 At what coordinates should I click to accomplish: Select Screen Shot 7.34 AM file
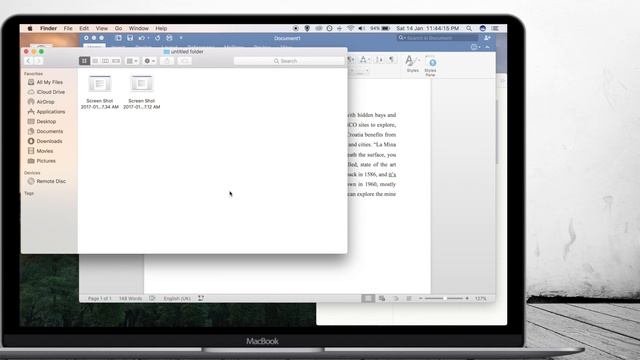[x=100, y=92]
